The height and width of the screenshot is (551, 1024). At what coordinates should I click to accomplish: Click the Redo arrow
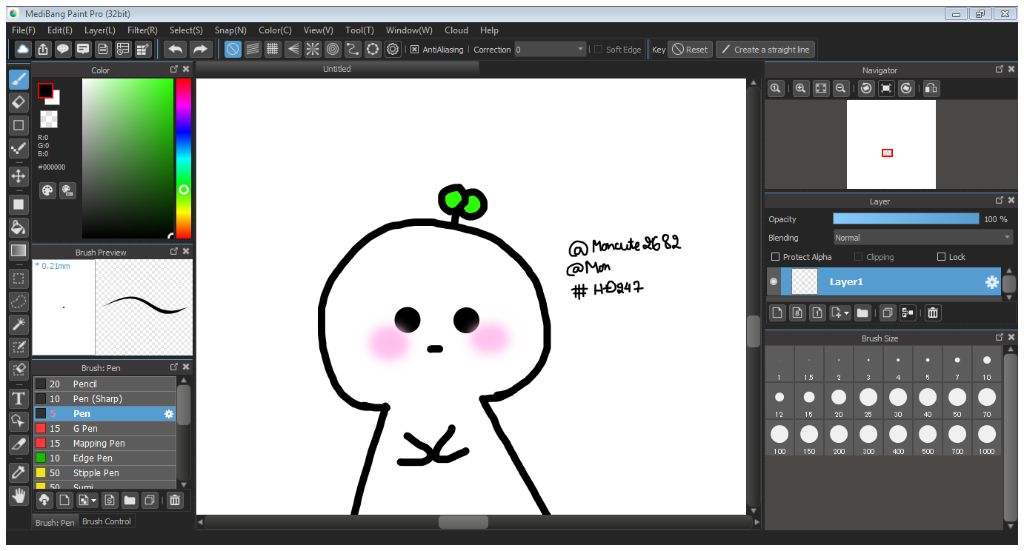[x=200, y=50]
